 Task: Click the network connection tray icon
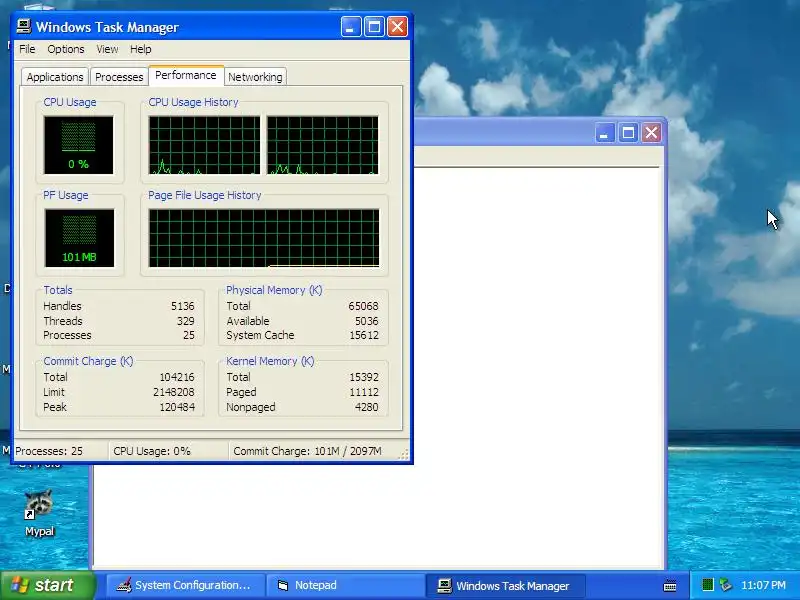(725, 585)
